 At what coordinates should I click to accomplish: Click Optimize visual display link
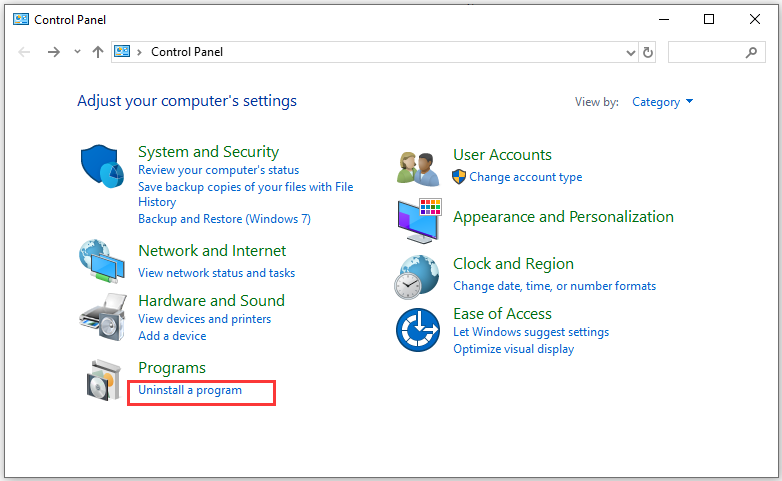[x=514, y=349]
